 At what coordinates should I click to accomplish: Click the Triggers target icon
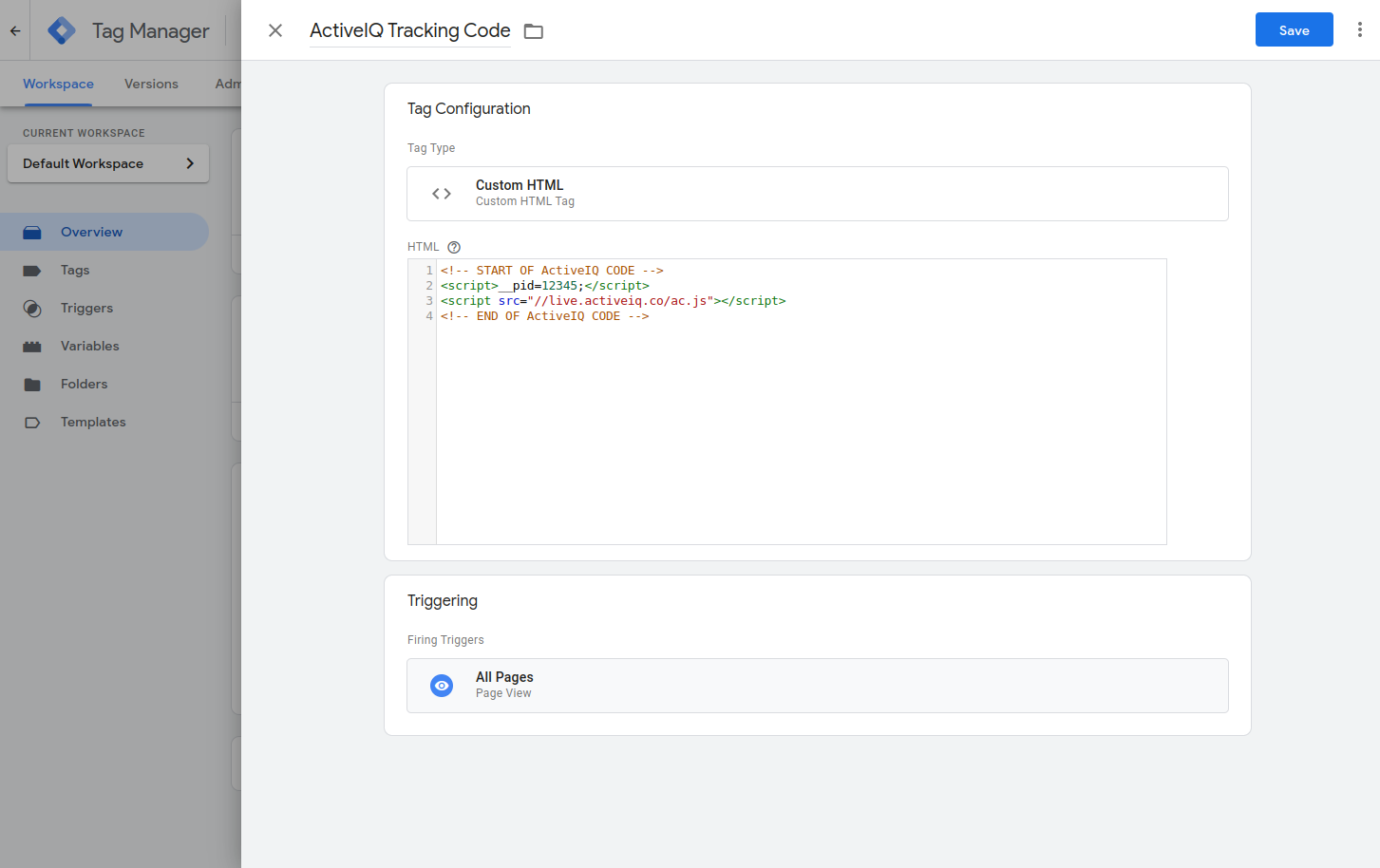coord(32,309)
